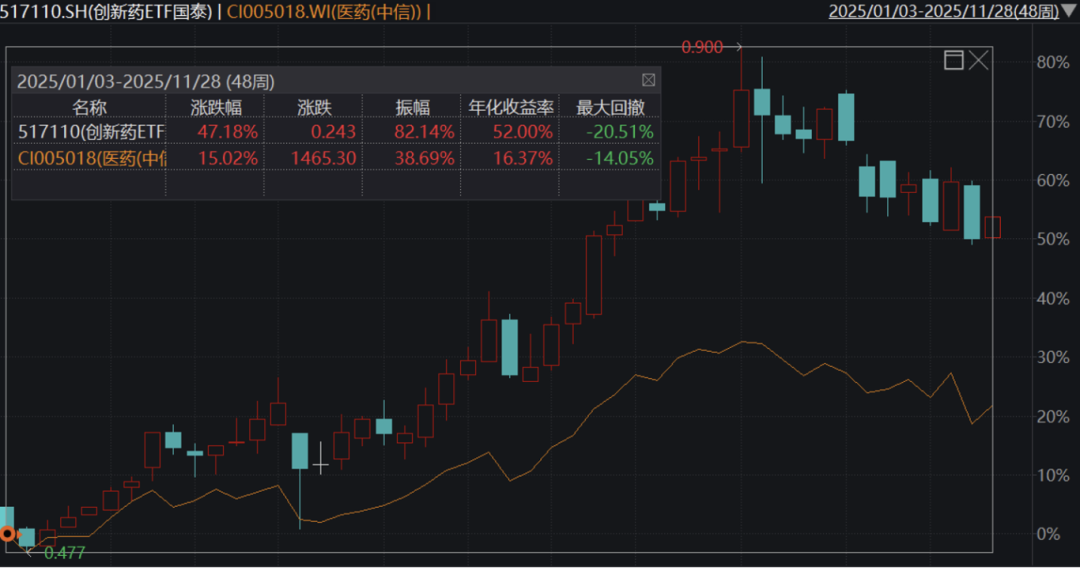
Task: Click the 最大回撤 column header
Action: pyautogui.click(x=610, y=107)
